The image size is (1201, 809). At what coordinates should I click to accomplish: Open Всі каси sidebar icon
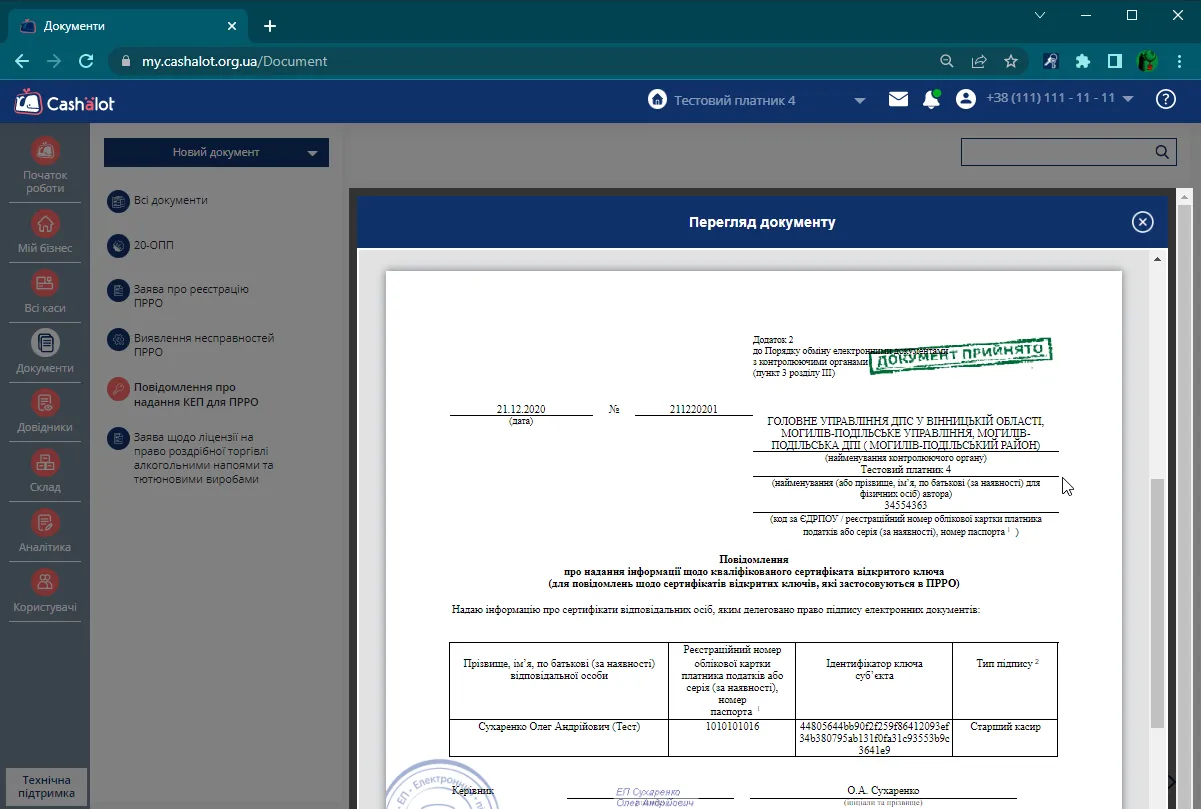(44, 292)
